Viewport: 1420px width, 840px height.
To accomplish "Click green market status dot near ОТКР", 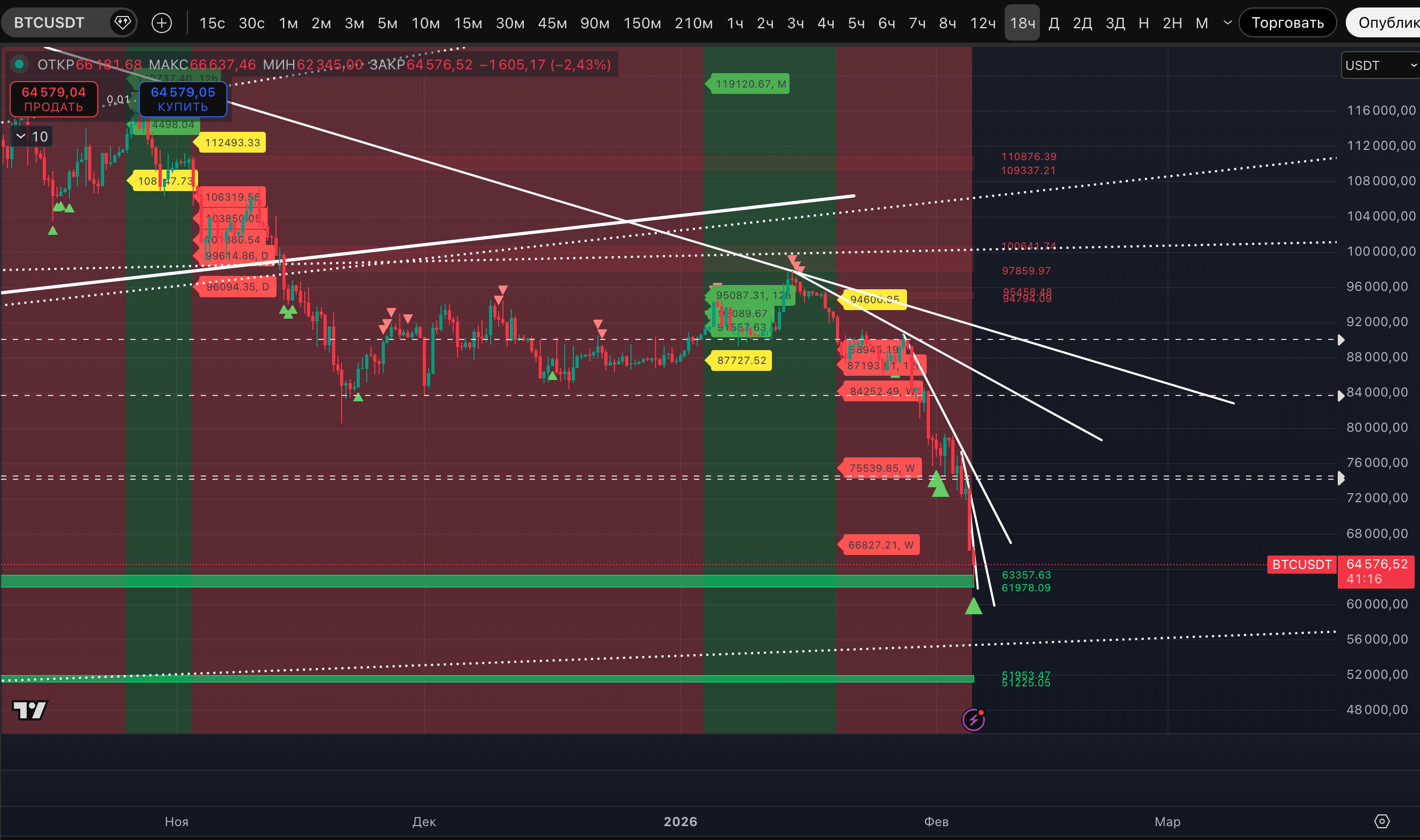I will [x=19, y=65].
